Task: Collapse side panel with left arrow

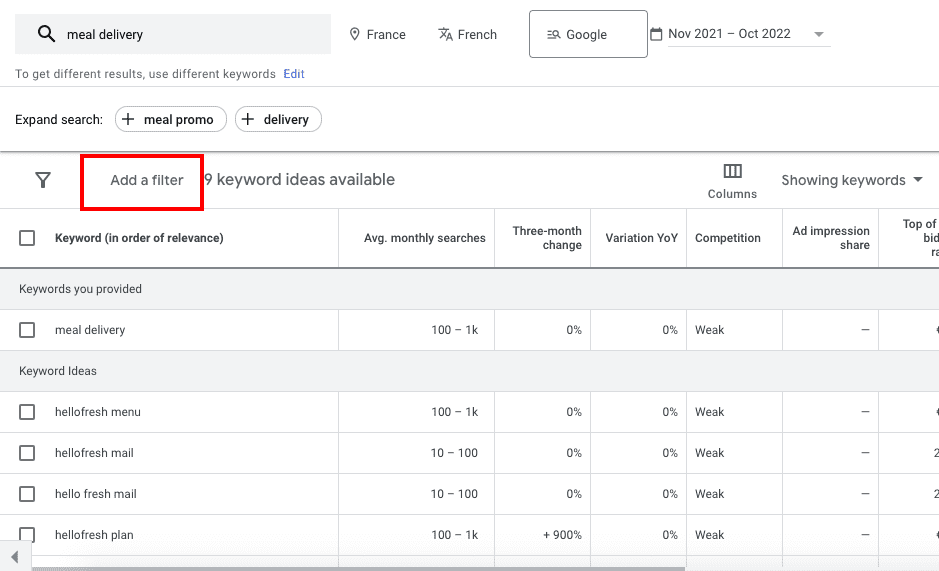Action: [15, 557]
